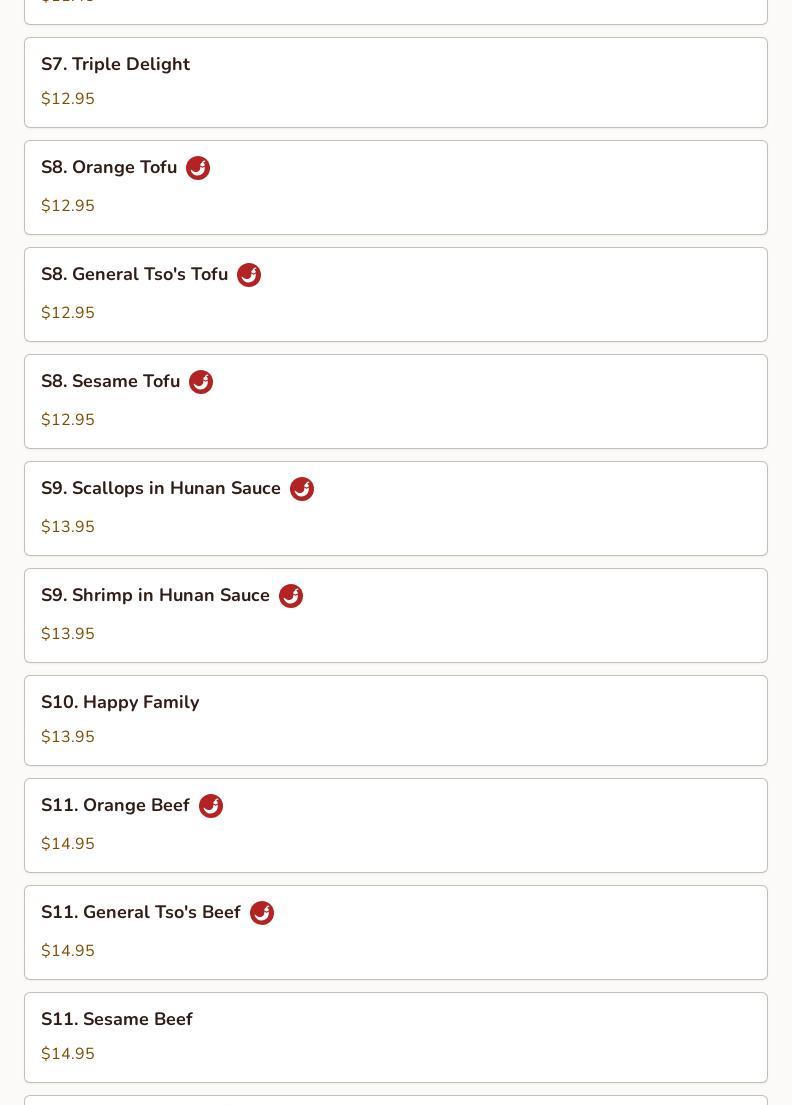Image resolution: width=792 pixels, height=1105 pixels.
Task: Select S9. Scallops in Hunan Sauce
Action: (396, 509)
